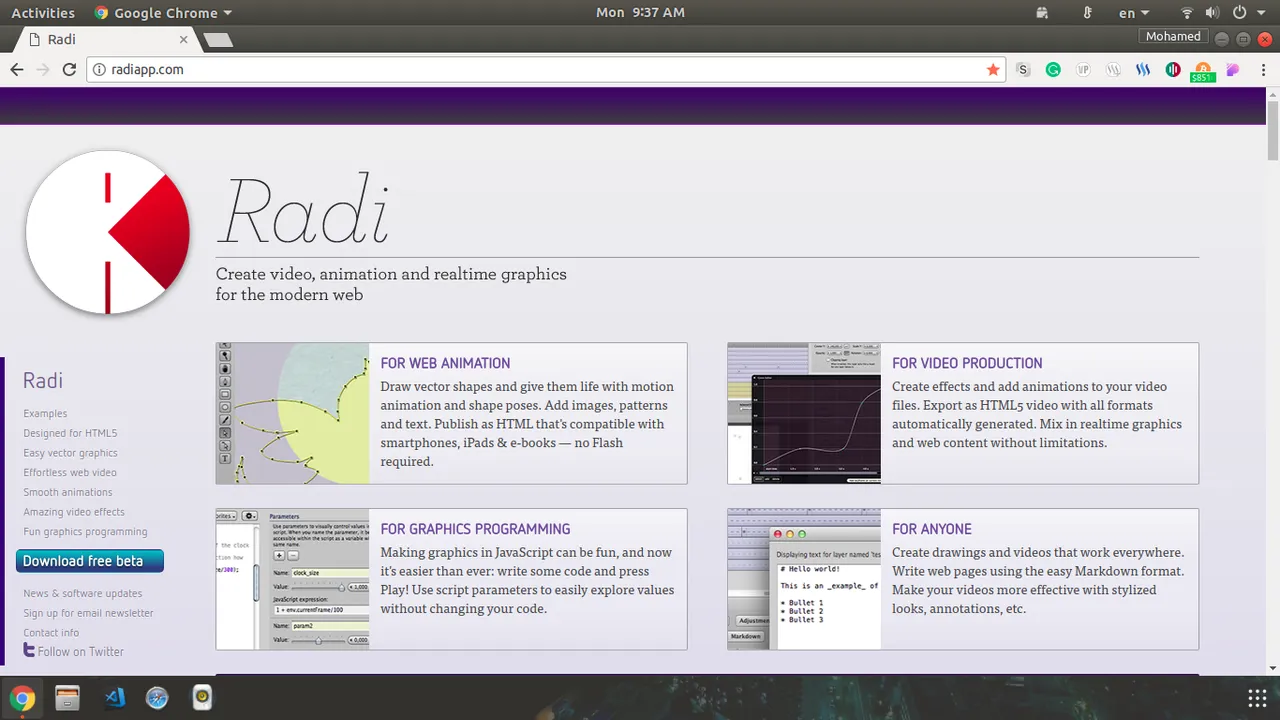Click the volume icon in top bar
The width and height of the screenshot is (1280, 720).
click(1212, 13)
